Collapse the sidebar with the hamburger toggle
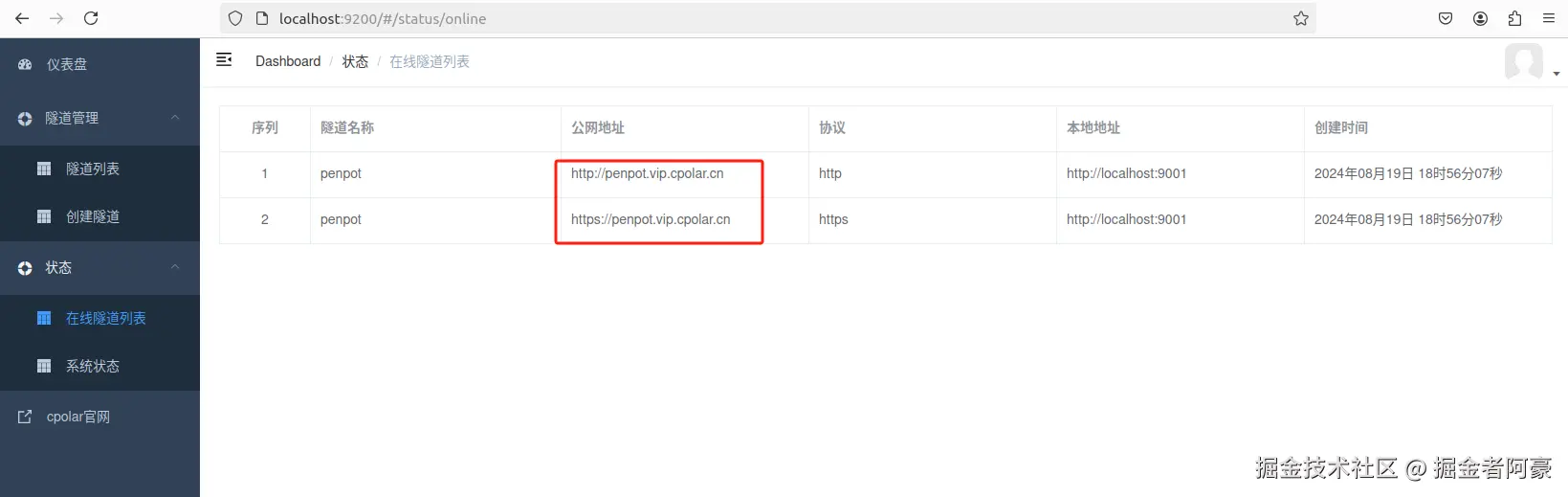 tap(224, 59)
